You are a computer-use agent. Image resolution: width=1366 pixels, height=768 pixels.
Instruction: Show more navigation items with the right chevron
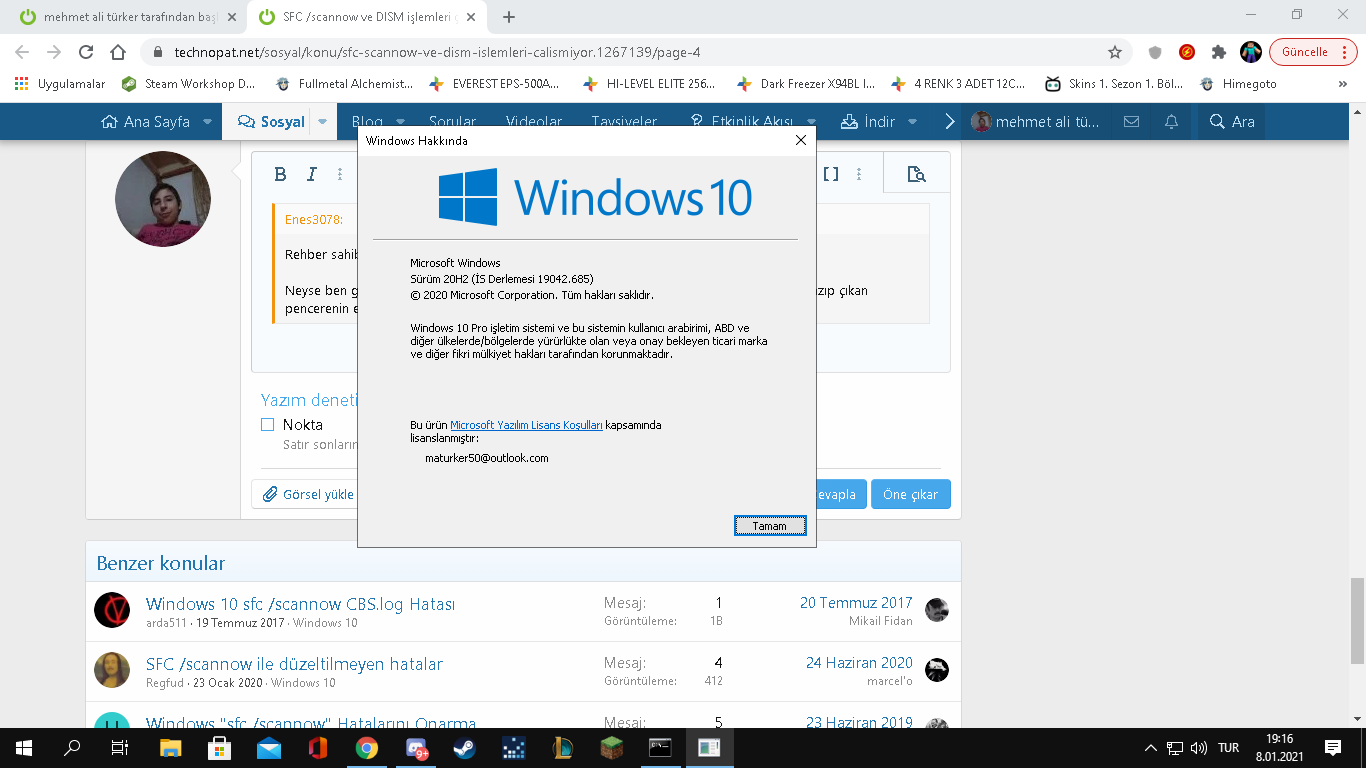[x=950, y=122]
